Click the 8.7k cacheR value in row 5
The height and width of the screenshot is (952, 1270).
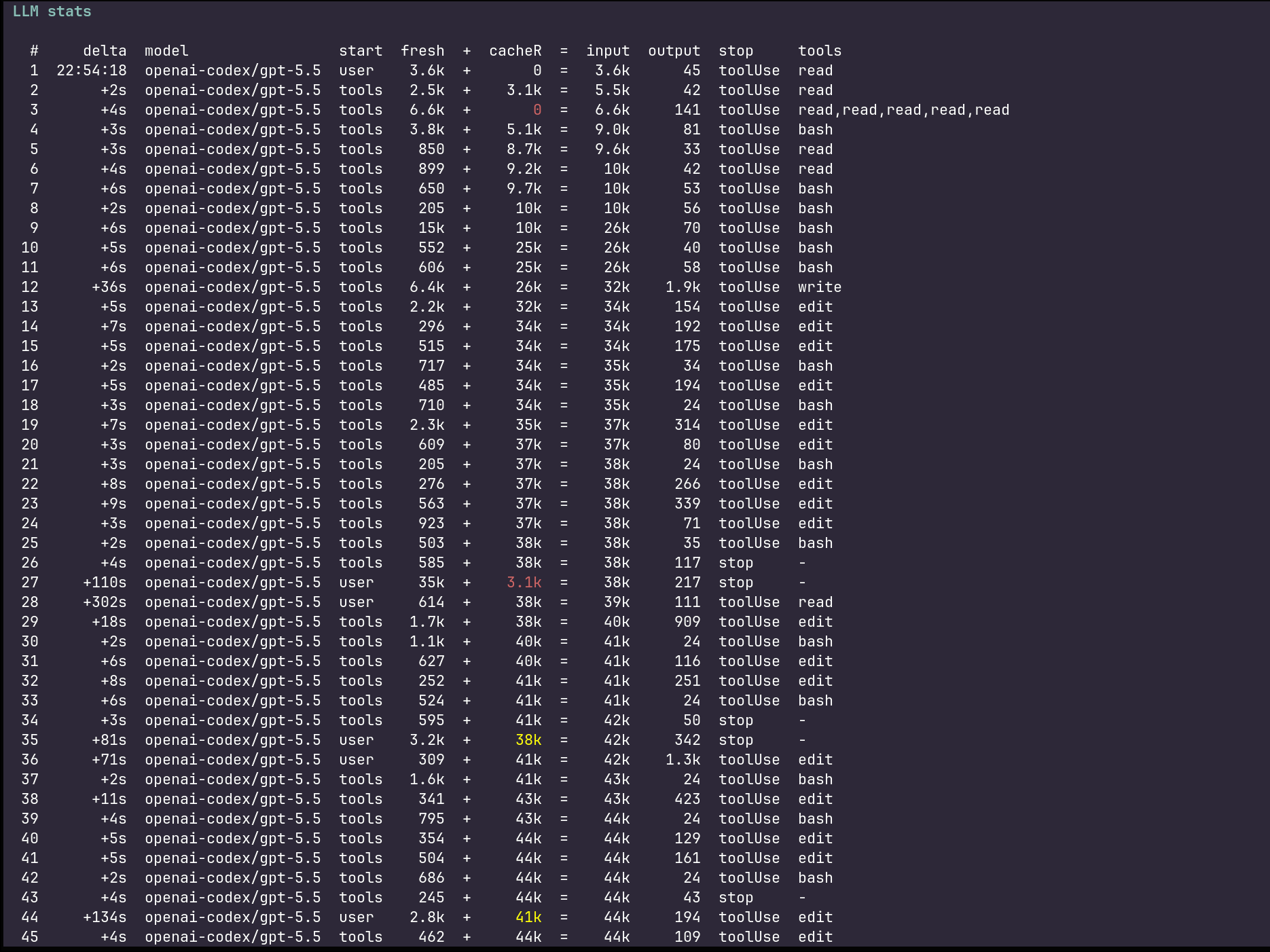click(524, 149)
